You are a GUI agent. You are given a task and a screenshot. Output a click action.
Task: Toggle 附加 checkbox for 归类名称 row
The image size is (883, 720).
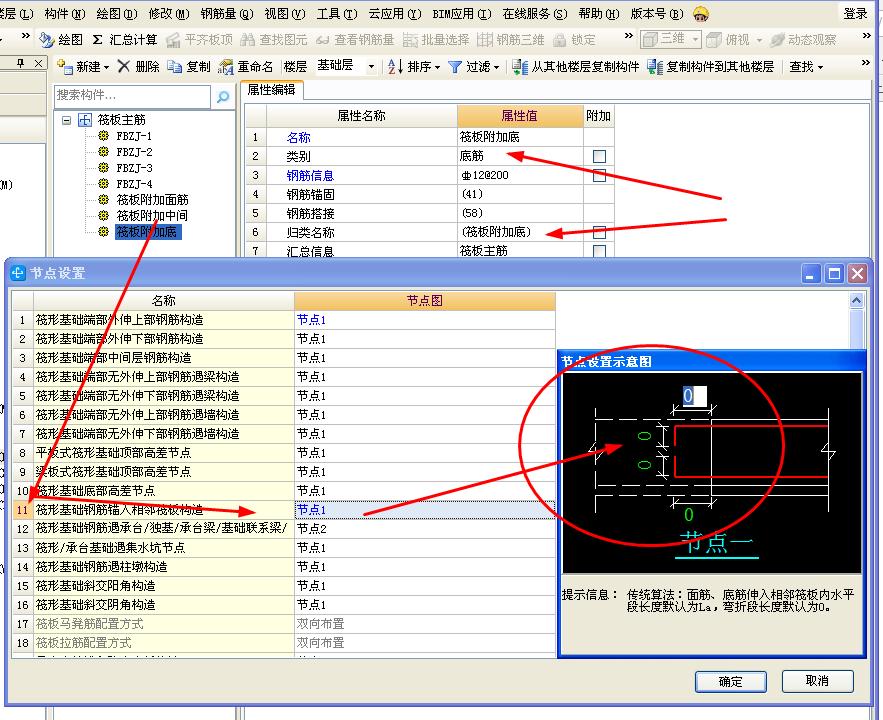[599, 232]
